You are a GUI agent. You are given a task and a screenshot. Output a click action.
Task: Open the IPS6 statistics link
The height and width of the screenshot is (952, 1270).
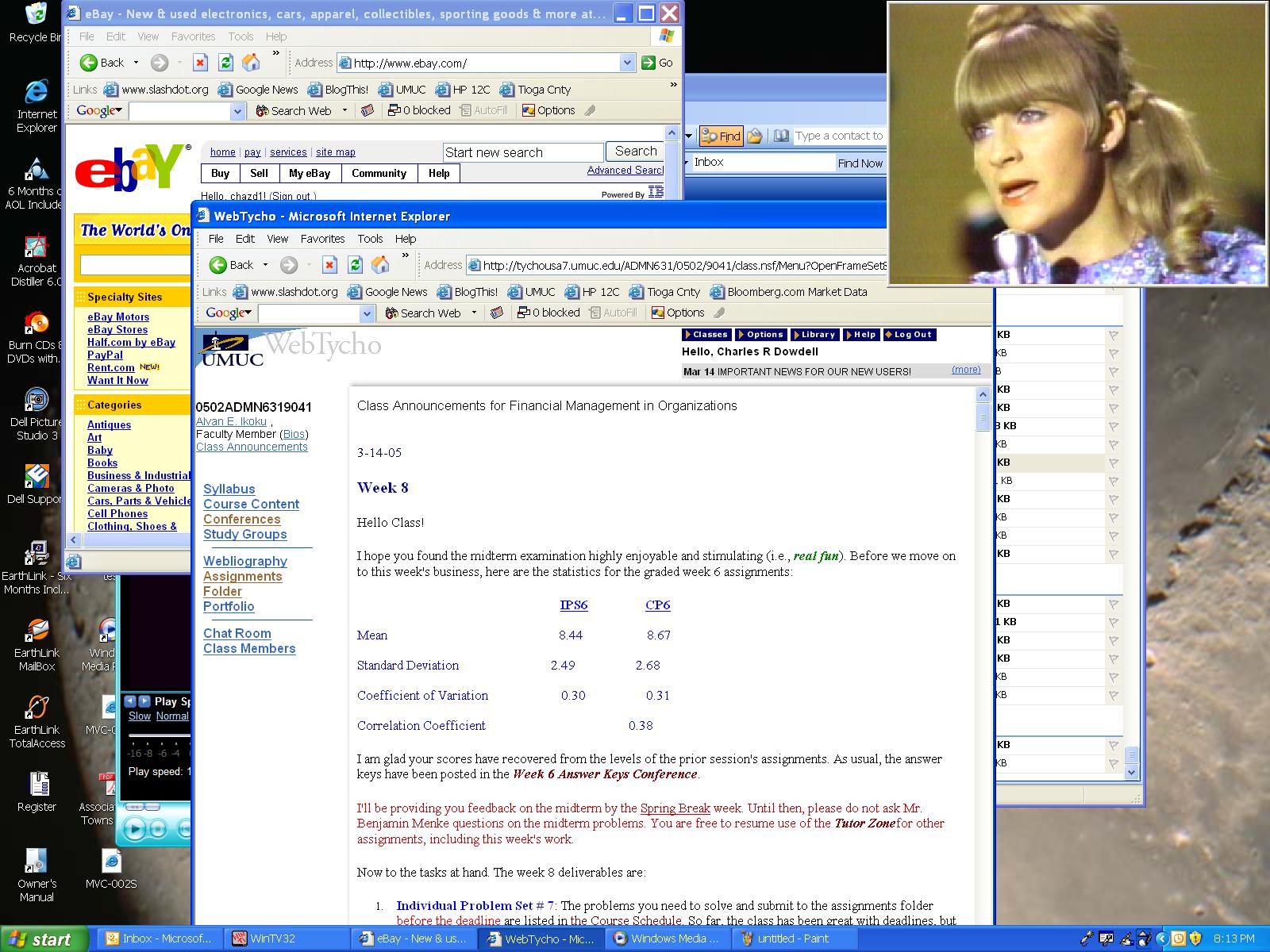pyautogui.click(x=574, y=605)
